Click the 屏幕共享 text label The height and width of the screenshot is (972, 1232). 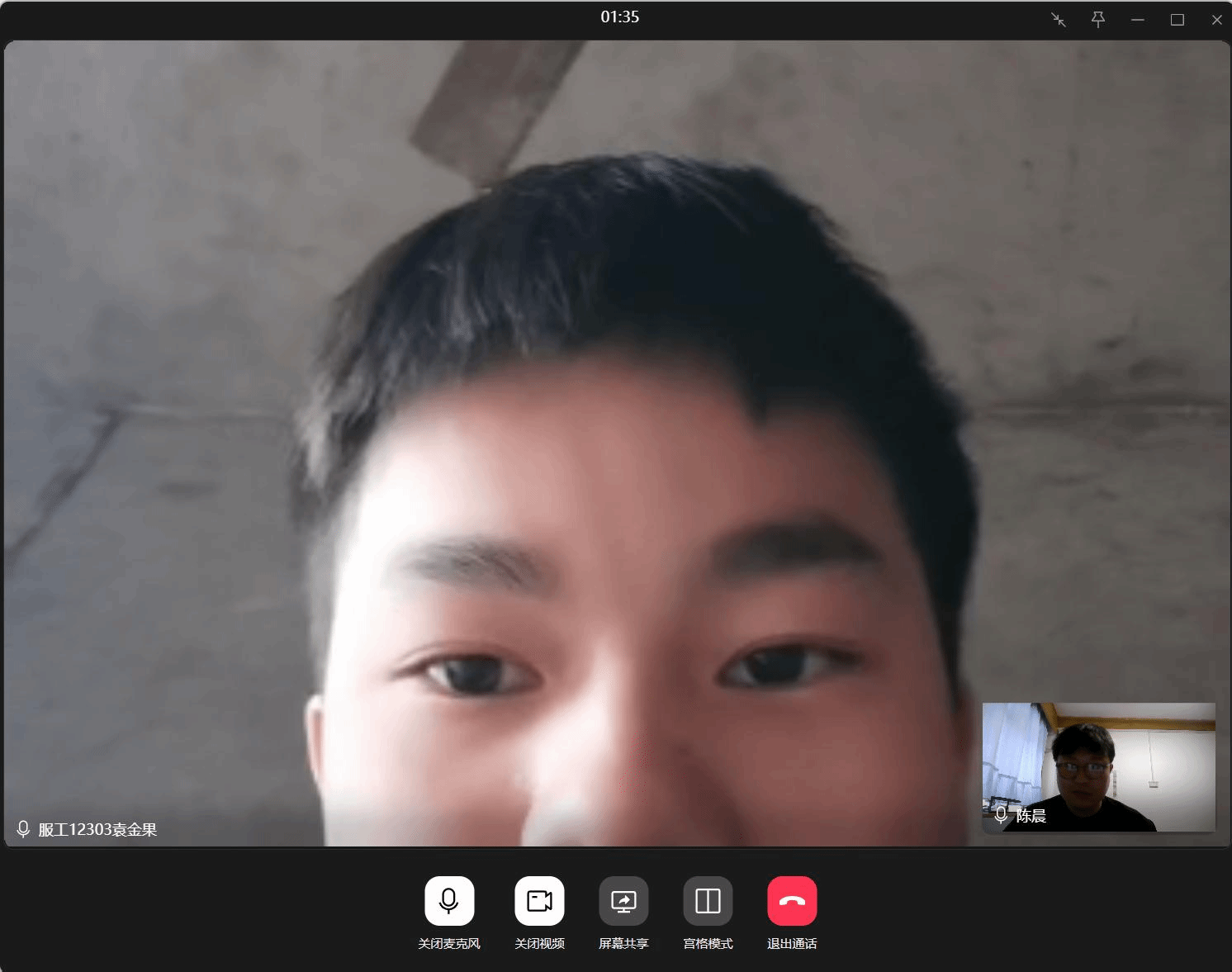tap(623, 944)
